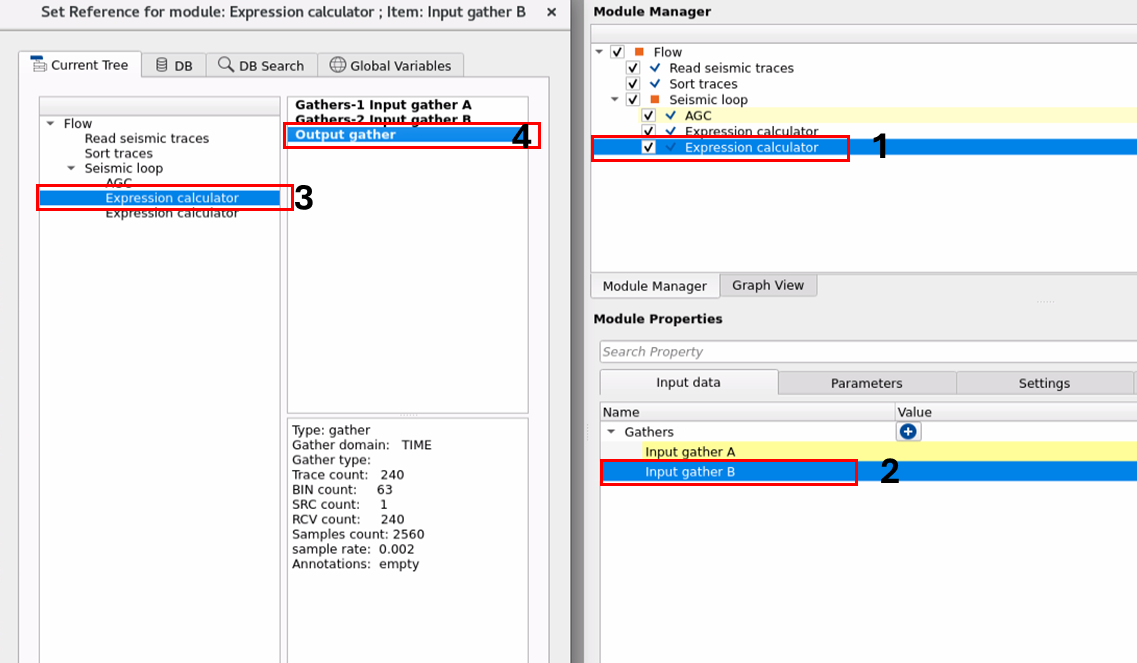Viewport: 1137px width, 663px height.
Task: Toggle the Seismic loop checkbox
Action: (x=633, y=99)
